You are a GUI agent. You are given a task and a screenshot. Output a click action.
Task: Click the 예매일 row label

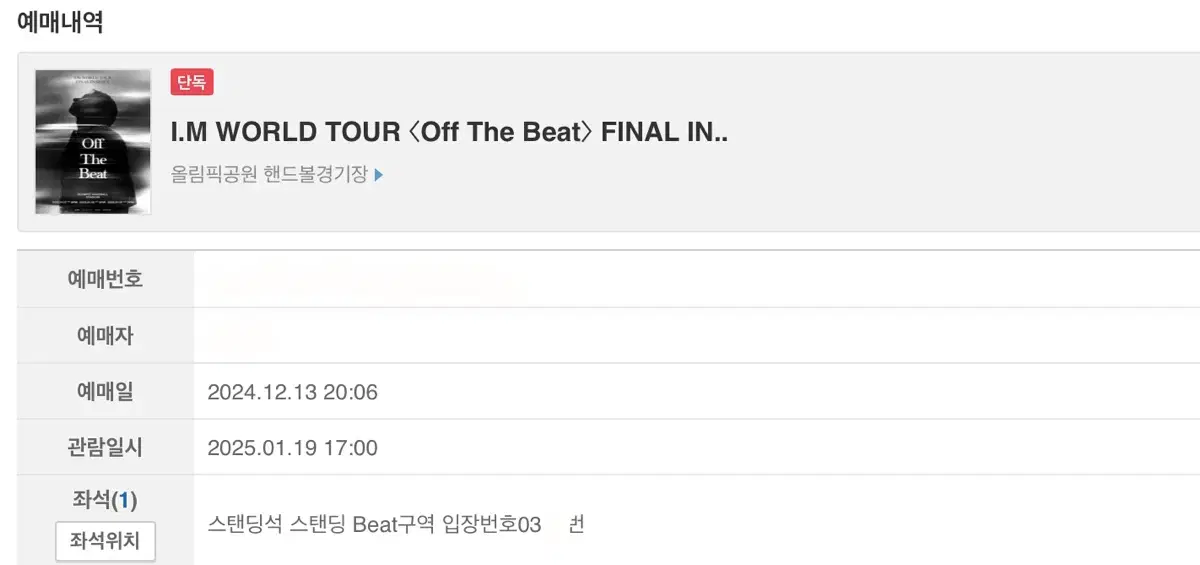click(105, 392)
